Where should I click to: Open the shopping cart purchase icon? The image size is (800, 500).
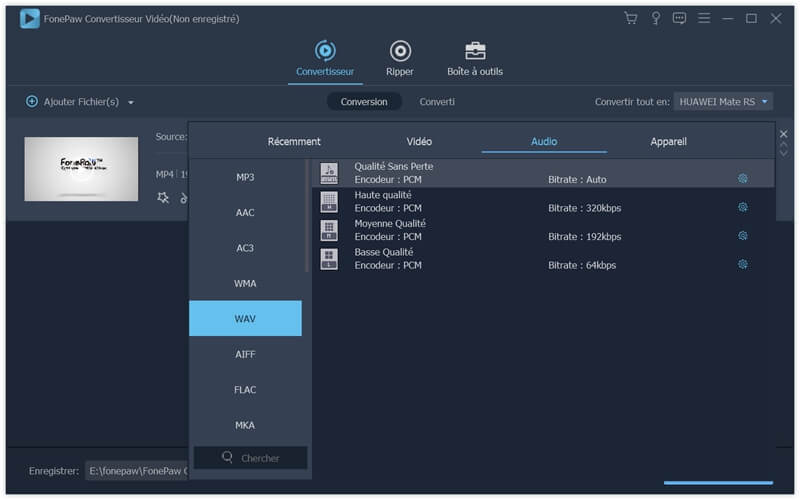[631, 18]
